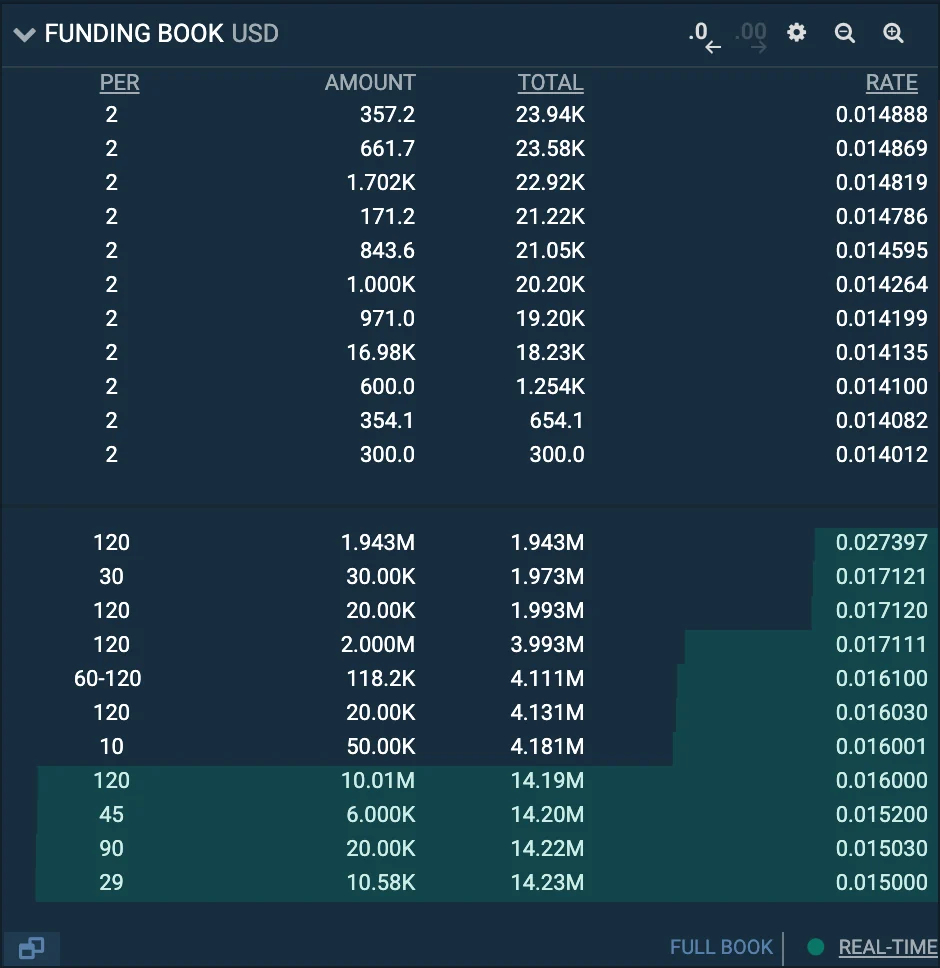Click bid amount 1.702K
The height and width of the screenshot is (968, 940).
pyautogui.click(x=381, y=182)
